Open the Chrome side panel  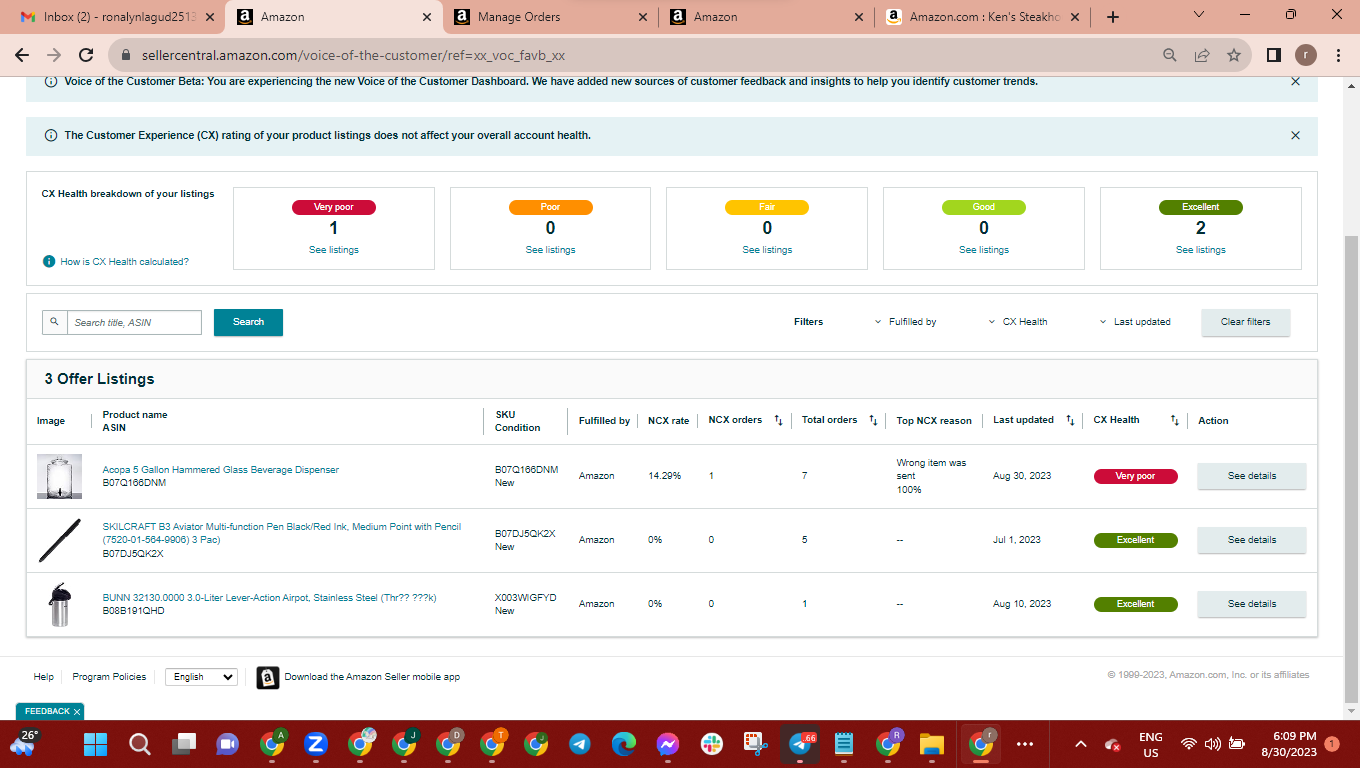coord(1274,55)
